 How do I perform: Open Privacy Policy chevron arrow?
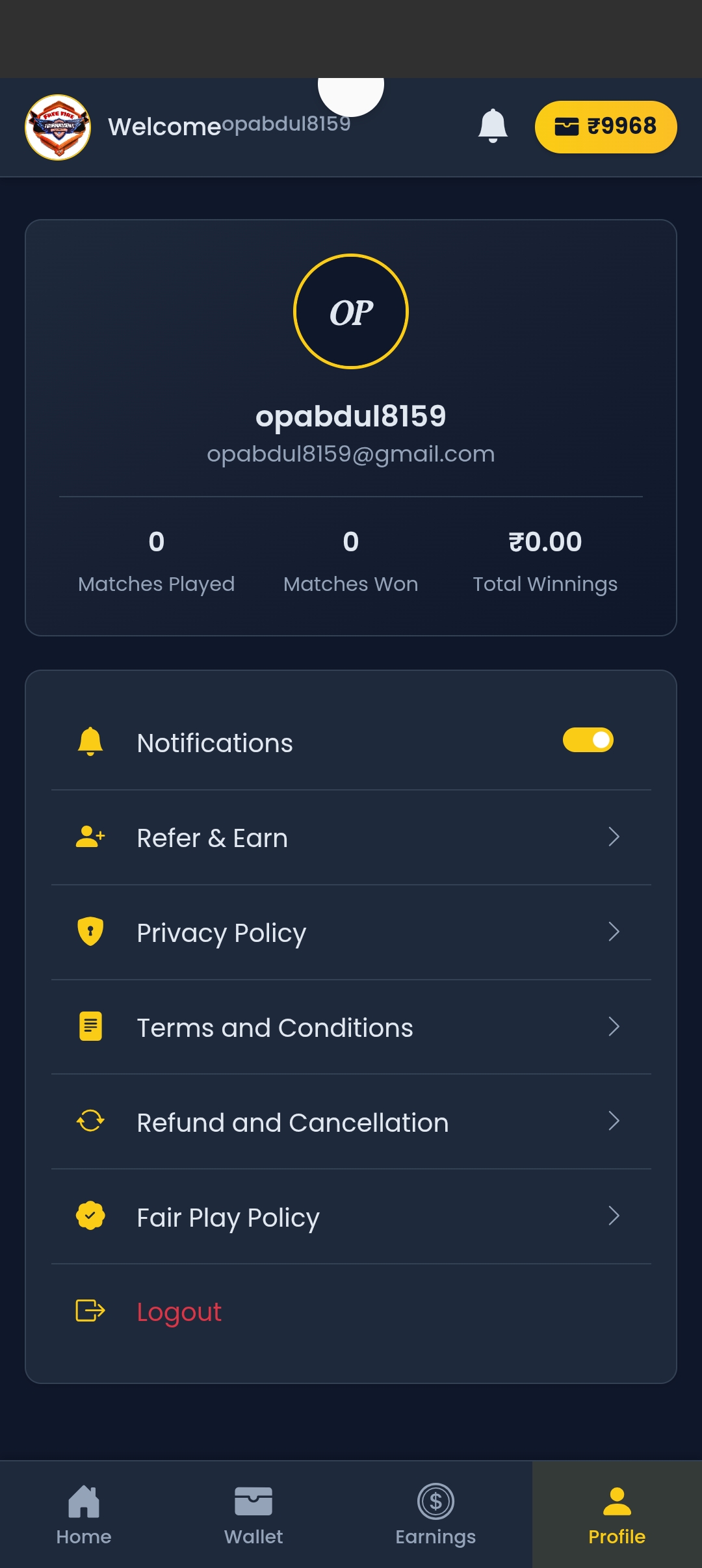pos(614,932)
